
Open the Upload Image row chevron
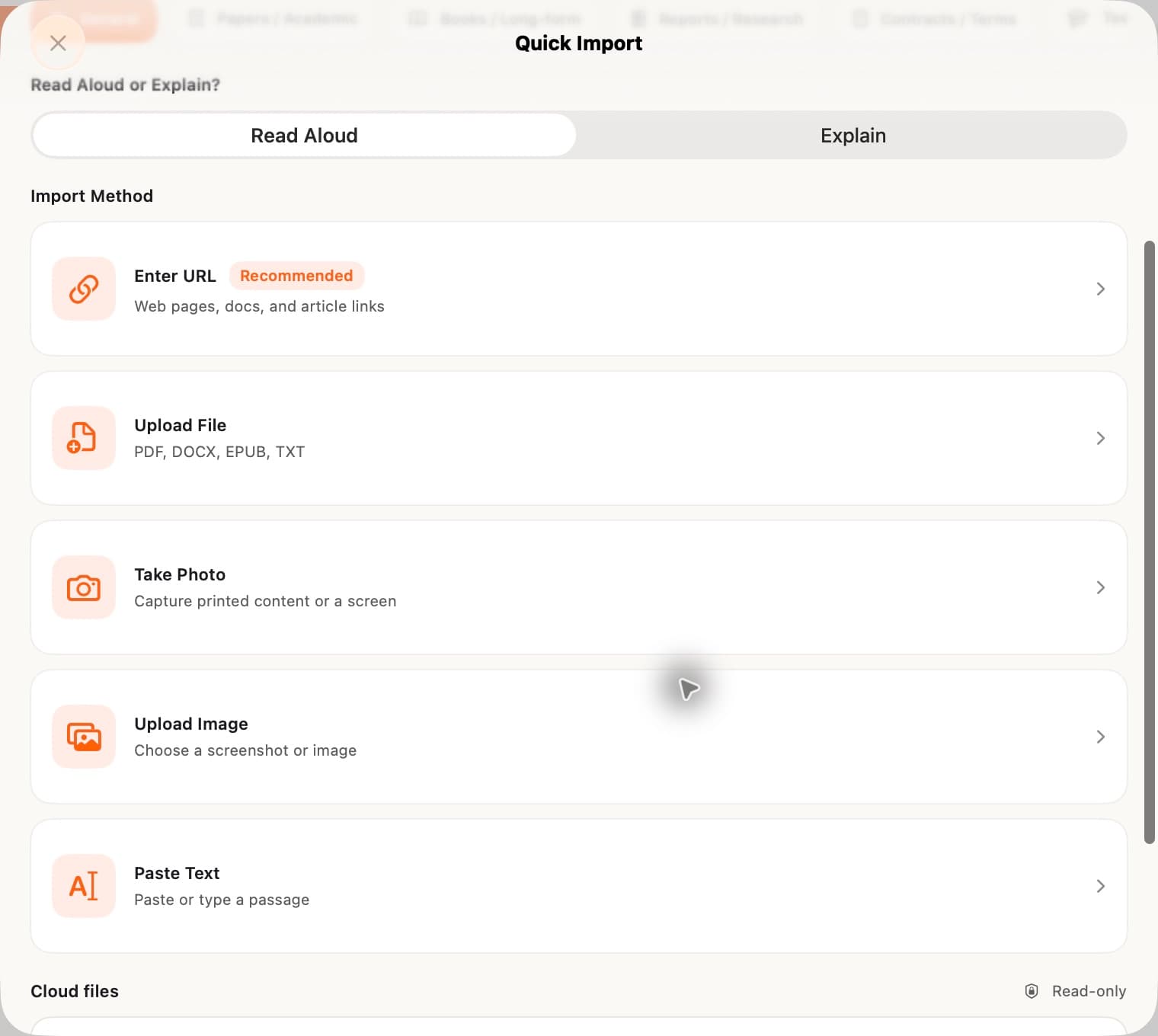[x=1100, y=737]
